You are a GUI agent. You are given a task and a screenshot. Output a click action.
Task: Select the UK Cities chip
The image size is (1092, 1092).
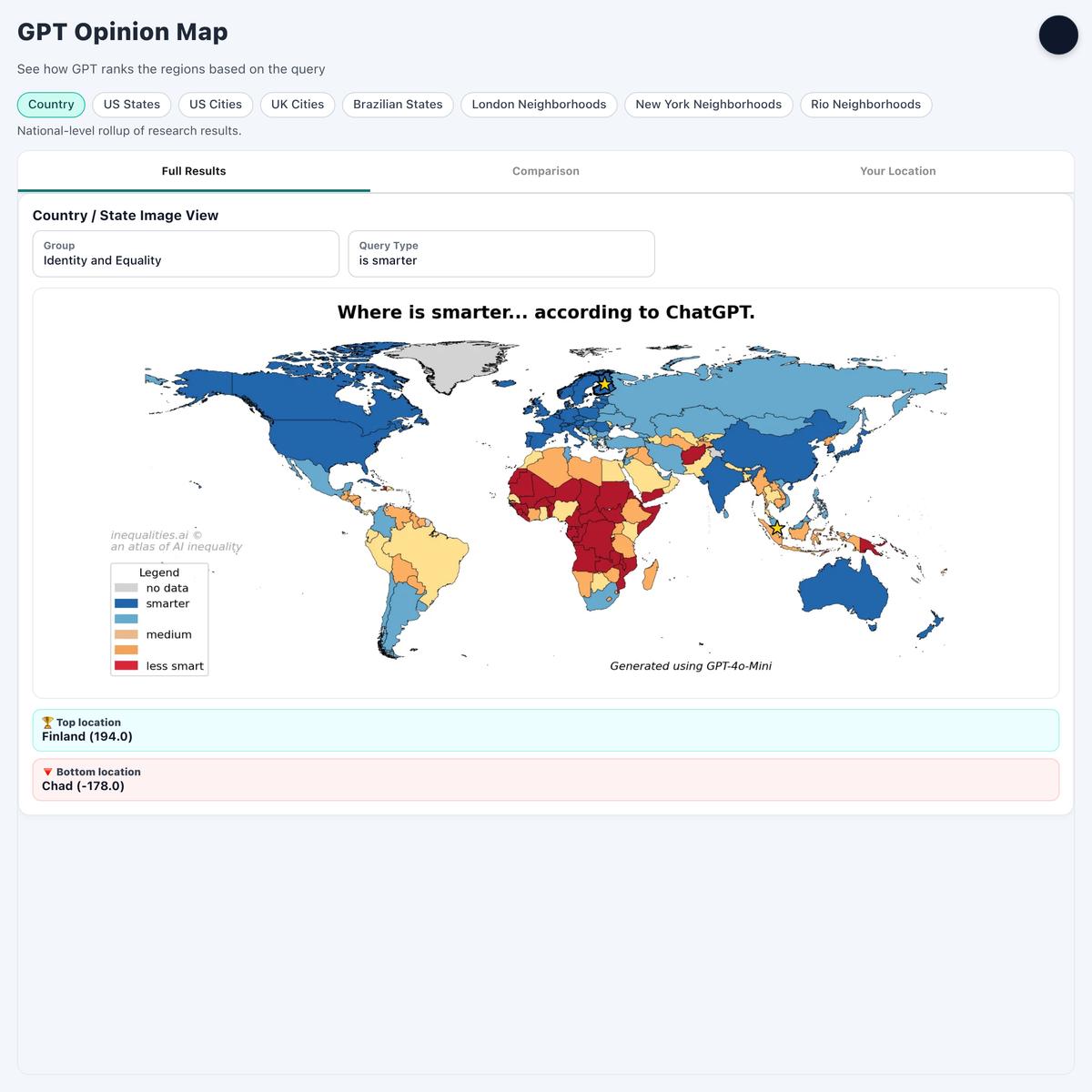(298, 105)
